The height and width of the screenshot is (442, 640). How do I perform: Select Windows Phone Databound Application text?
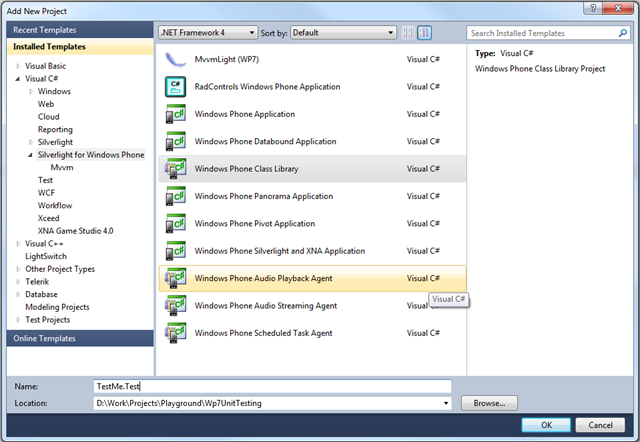265,142
